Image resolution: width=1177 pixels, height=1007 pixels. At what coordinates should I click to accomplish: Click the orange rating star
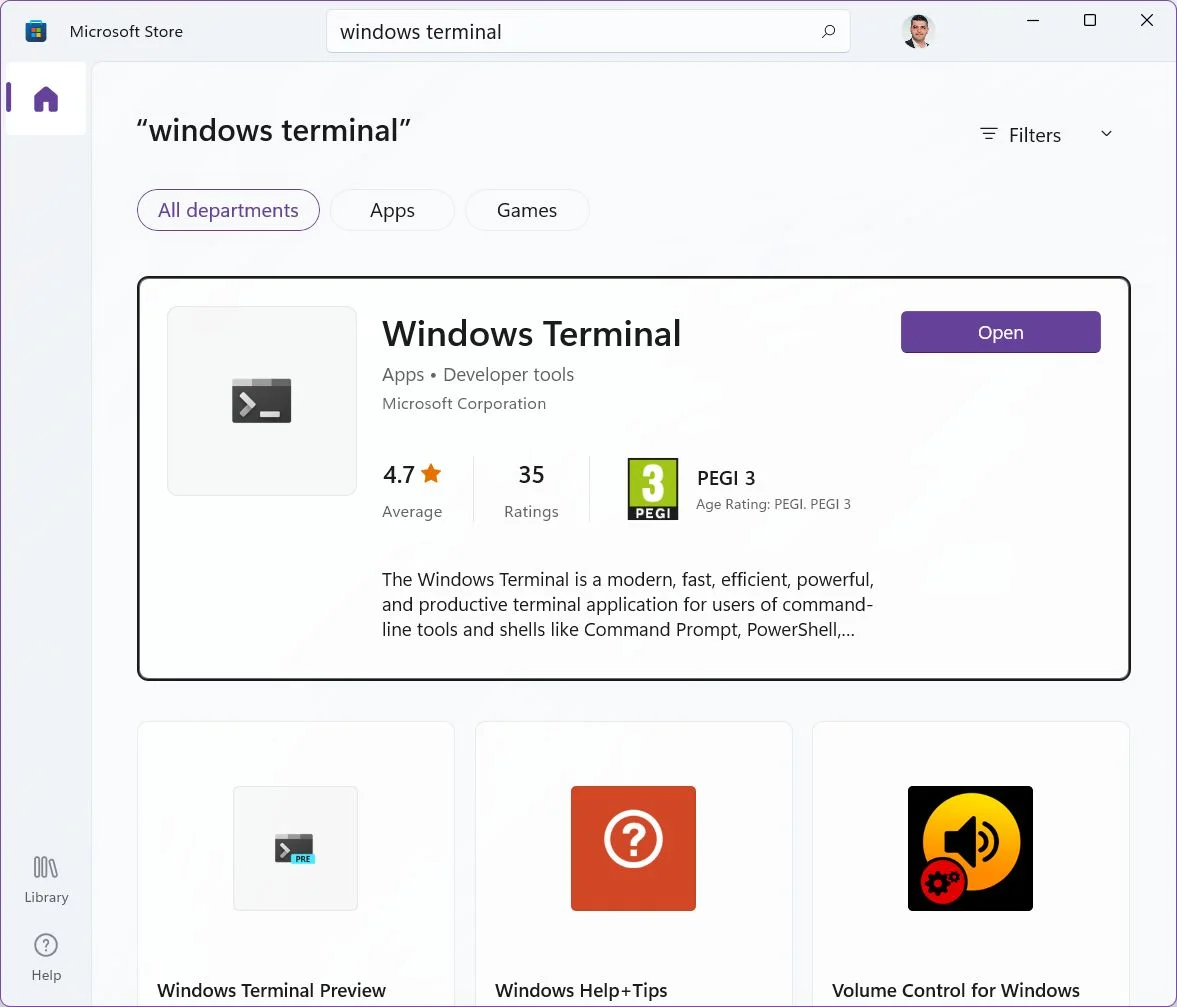click(x=431, y=473)
